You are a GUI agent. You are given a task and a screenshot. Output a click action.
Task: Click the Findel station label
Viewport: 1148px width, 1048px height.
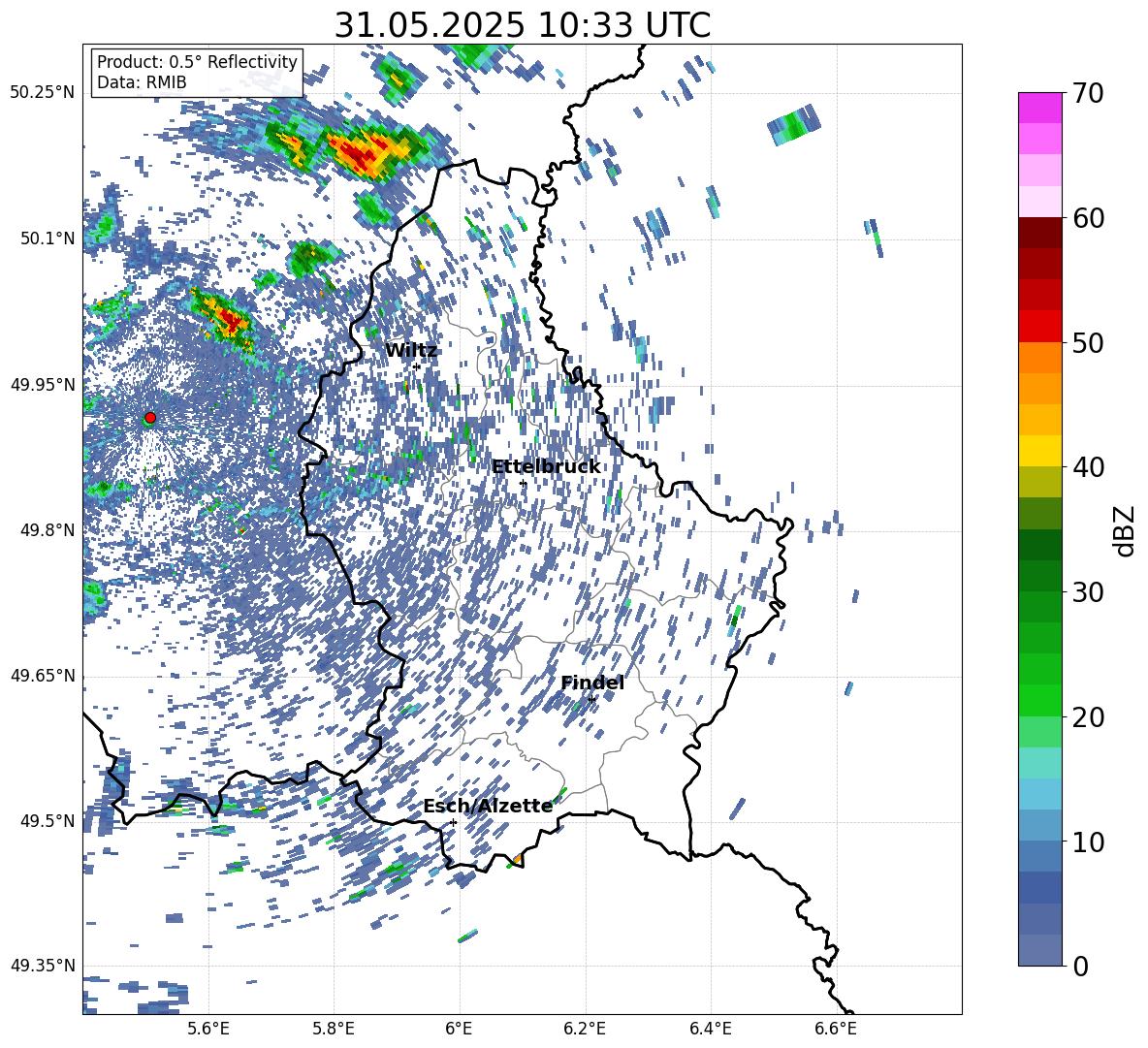point(592,683)
